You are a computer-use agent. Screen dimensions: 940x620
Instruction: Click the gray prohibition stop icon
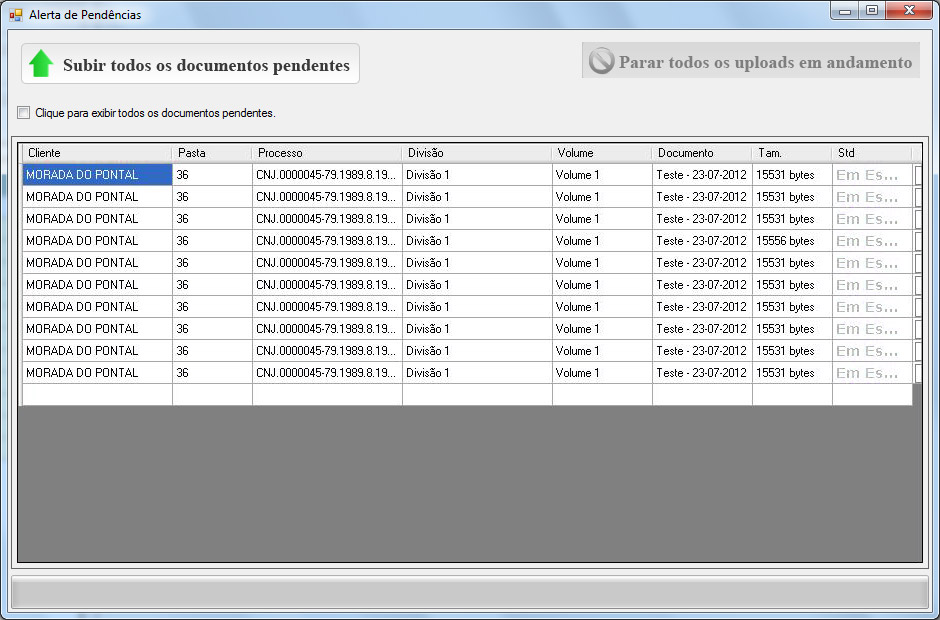click(x=601, y=61)
